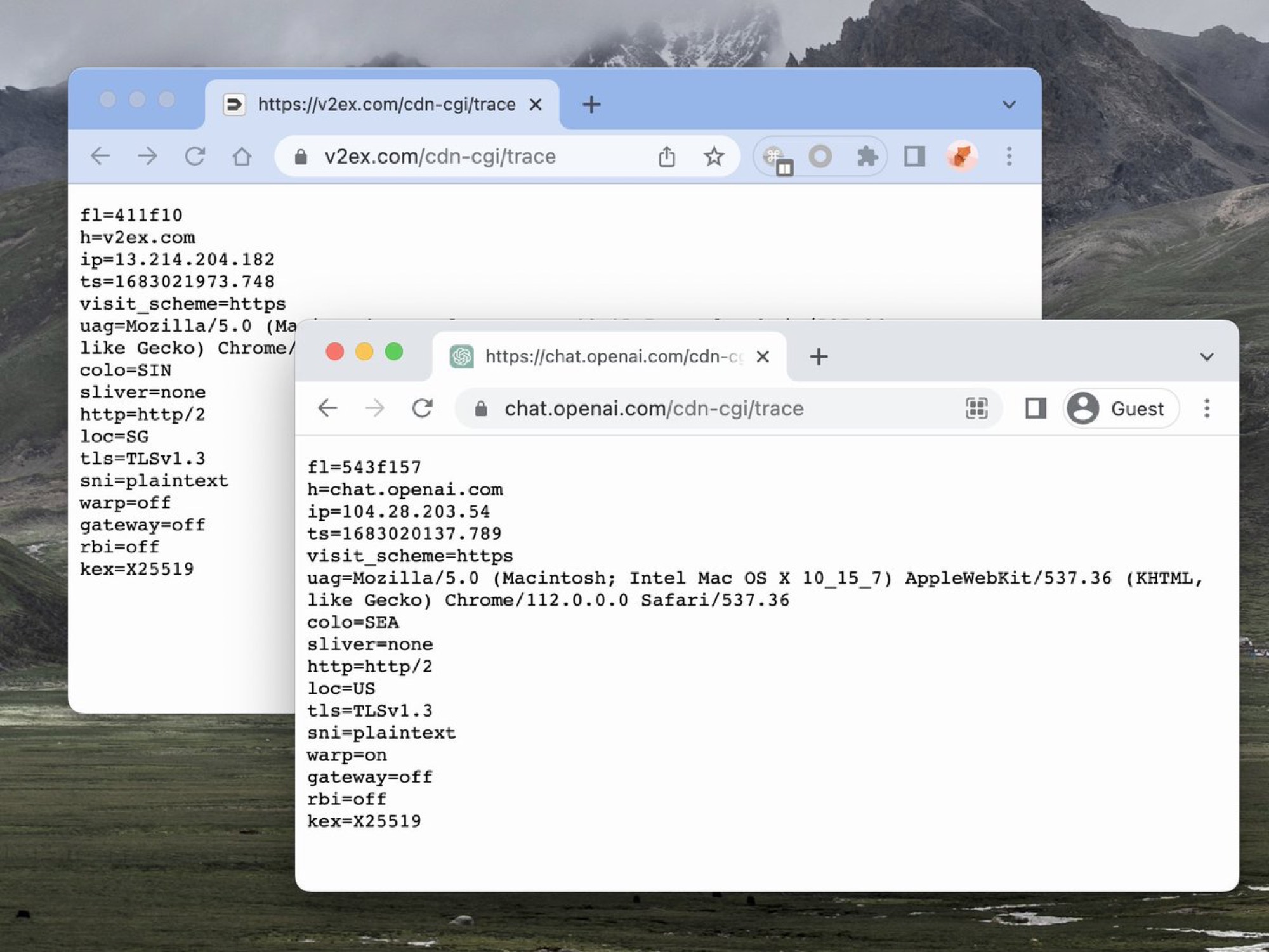The width and height of the screenshot is (1269, 952).
Task: Reload the v2ex trace page
Action: point(195,156)
